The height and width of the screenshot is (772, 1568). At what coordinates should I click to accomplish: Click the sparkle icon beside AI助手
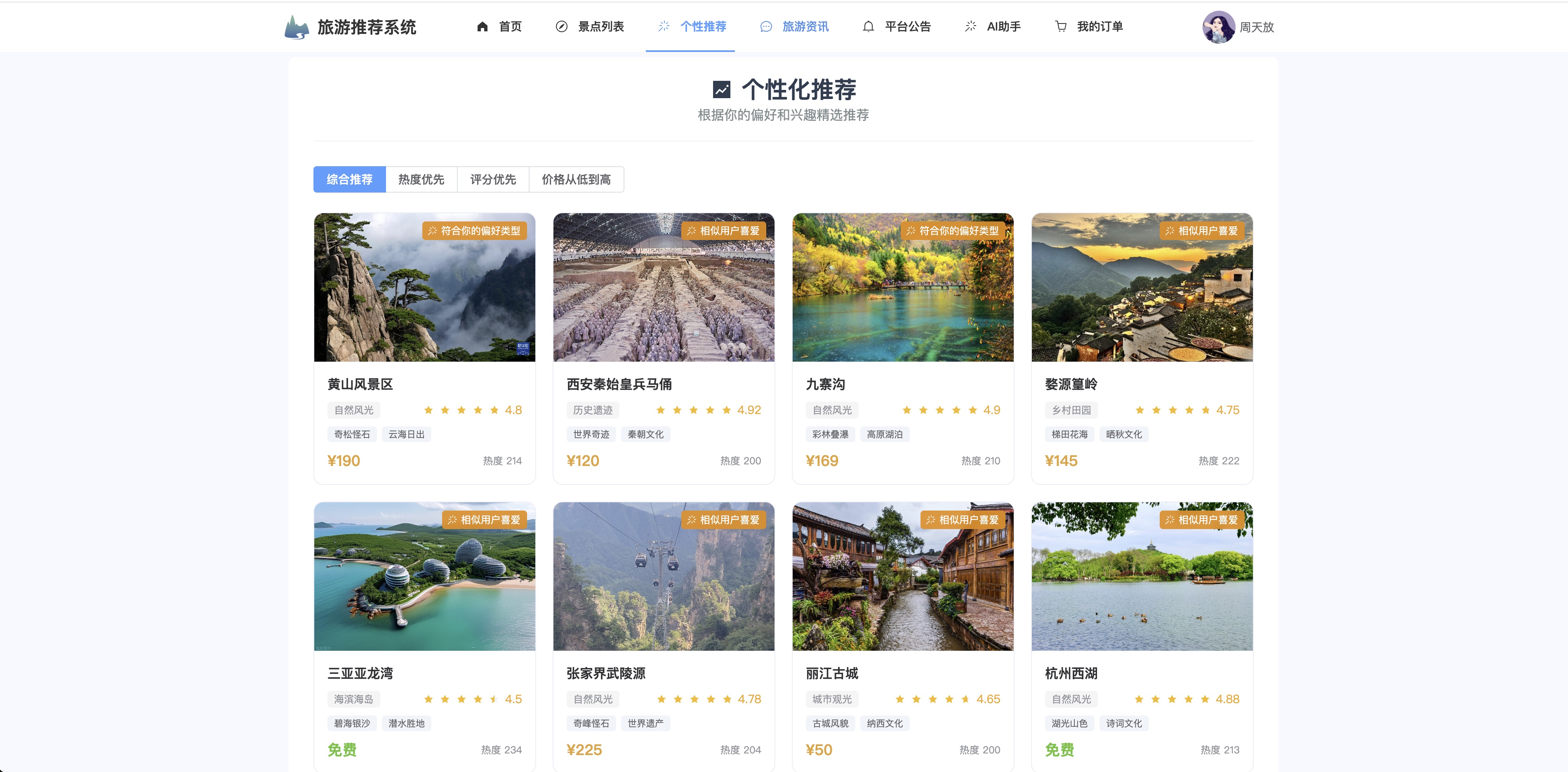[970, 26]
